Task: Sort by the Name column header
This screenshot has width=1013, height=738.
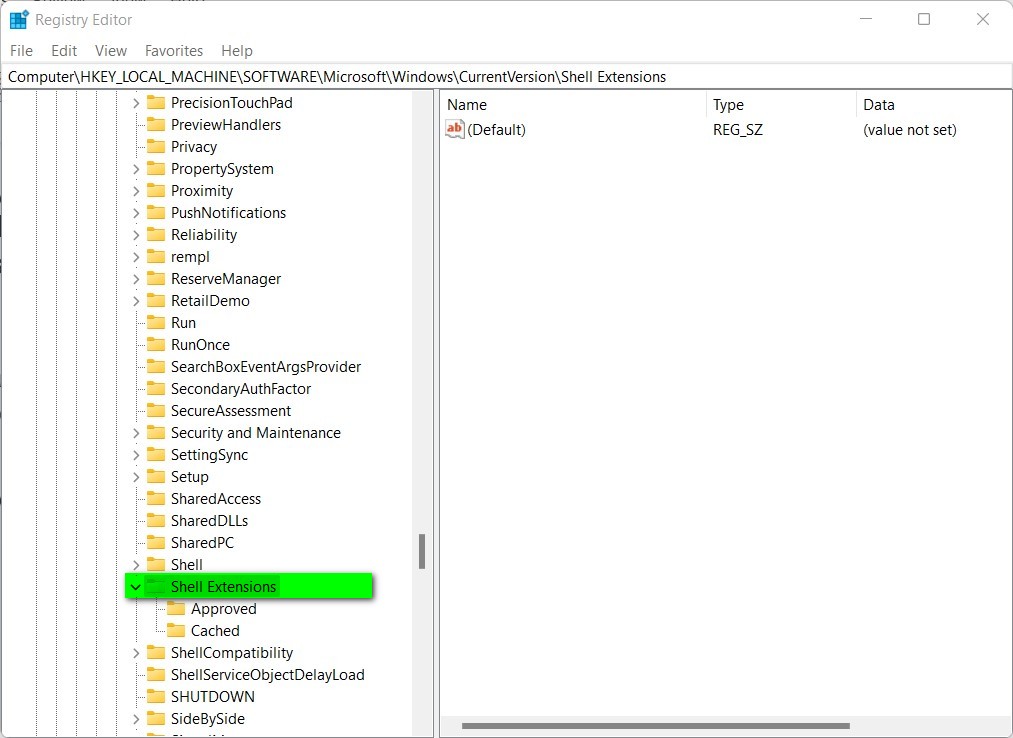Action: pyautogui.click(x=574, y=105)
